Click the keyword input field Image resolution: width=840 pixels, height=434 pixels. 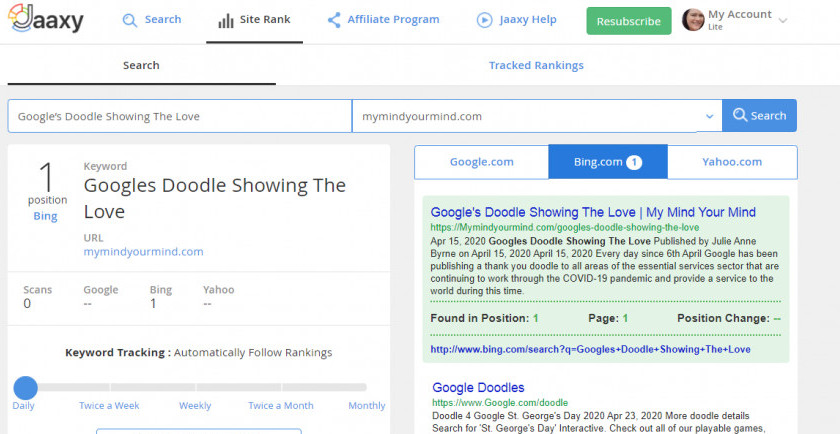tap(179, 116)
